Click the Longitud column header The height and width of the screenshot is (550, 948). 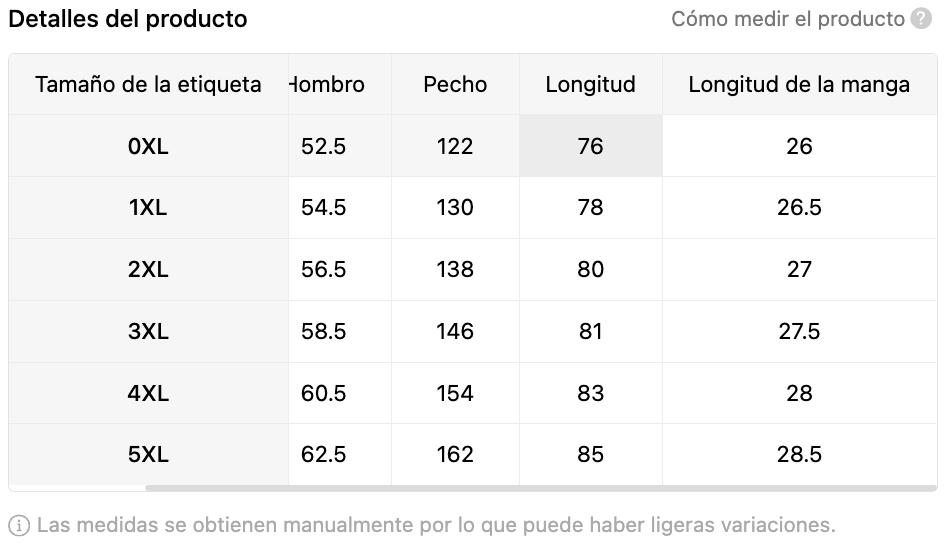pos(590,85)
